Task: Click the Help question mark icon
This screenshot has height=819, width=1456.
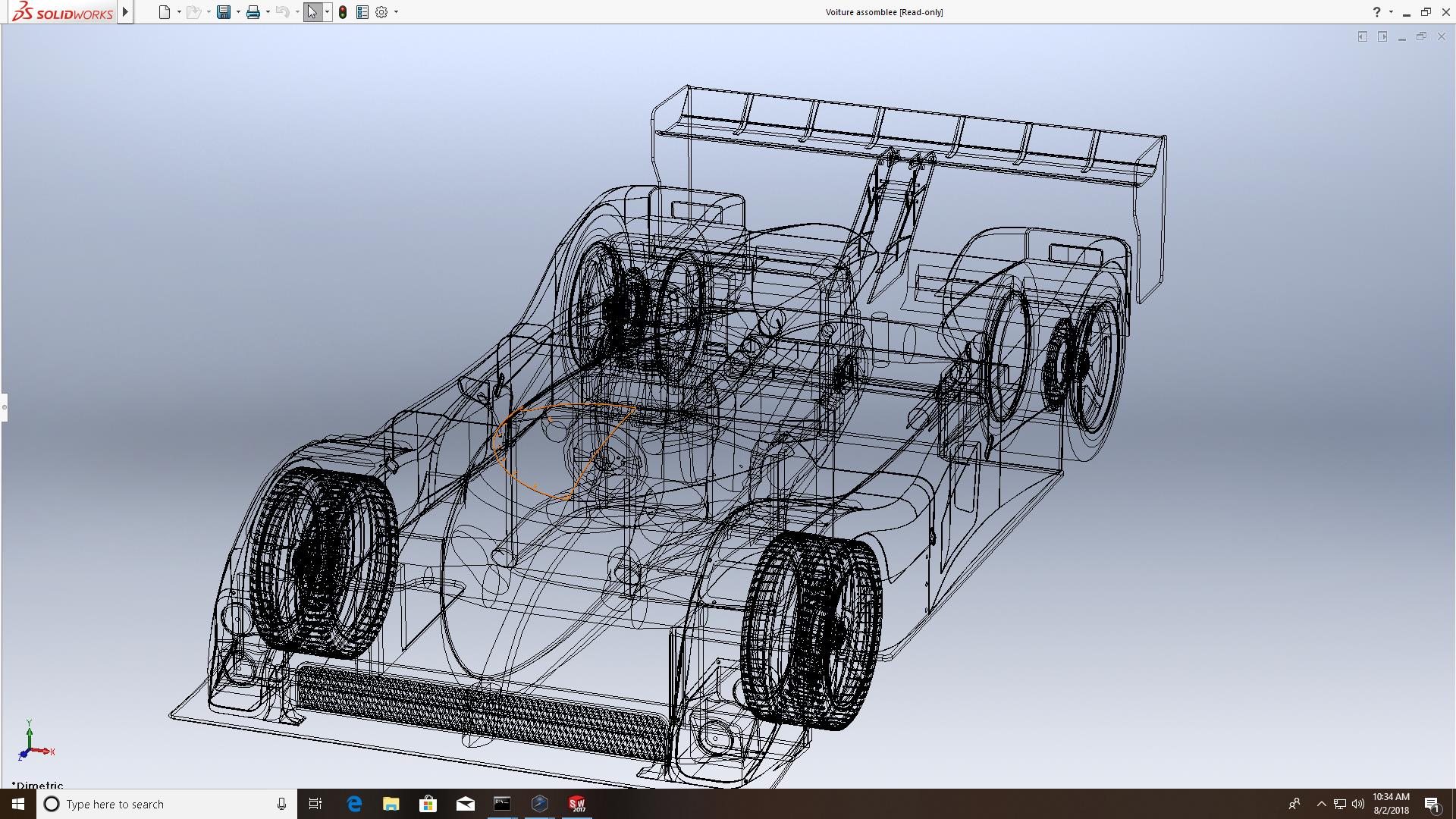Action: coord(1376,12)
